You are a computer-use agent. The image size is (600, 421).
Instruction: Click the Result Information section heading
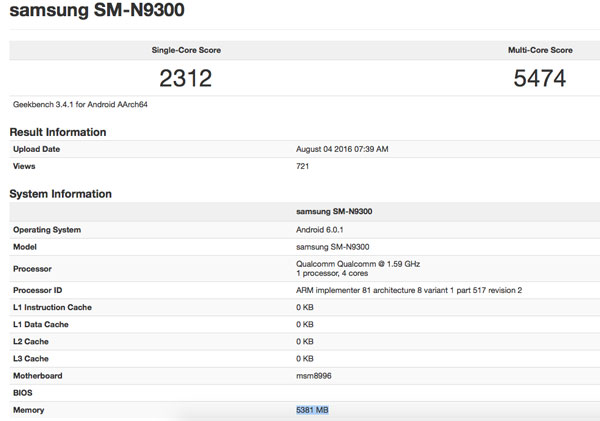coord(58,132)
